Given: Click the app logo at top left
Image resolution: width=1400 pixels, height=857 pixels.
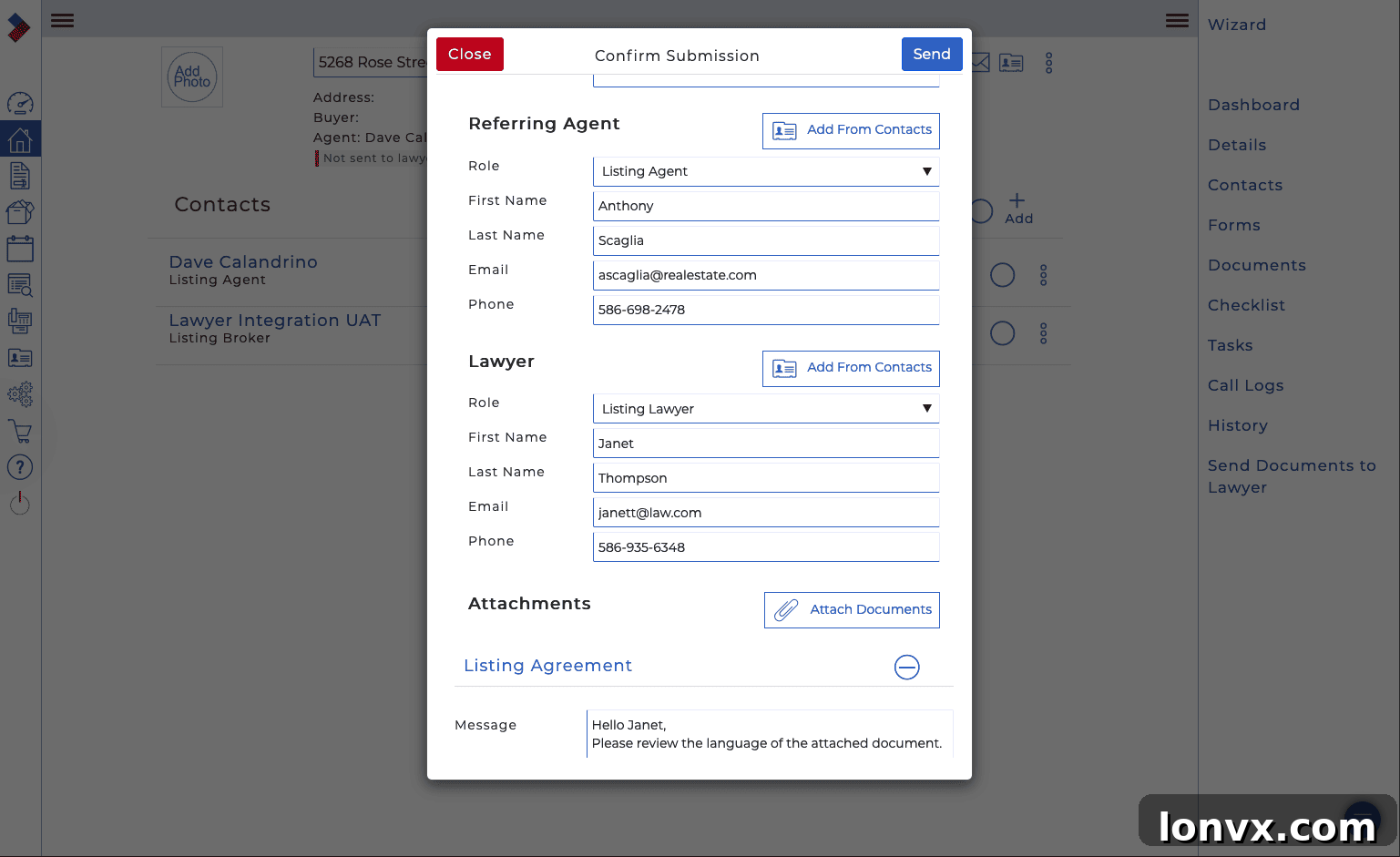Looking at the screenshot, I should click(x=19, y=27).
